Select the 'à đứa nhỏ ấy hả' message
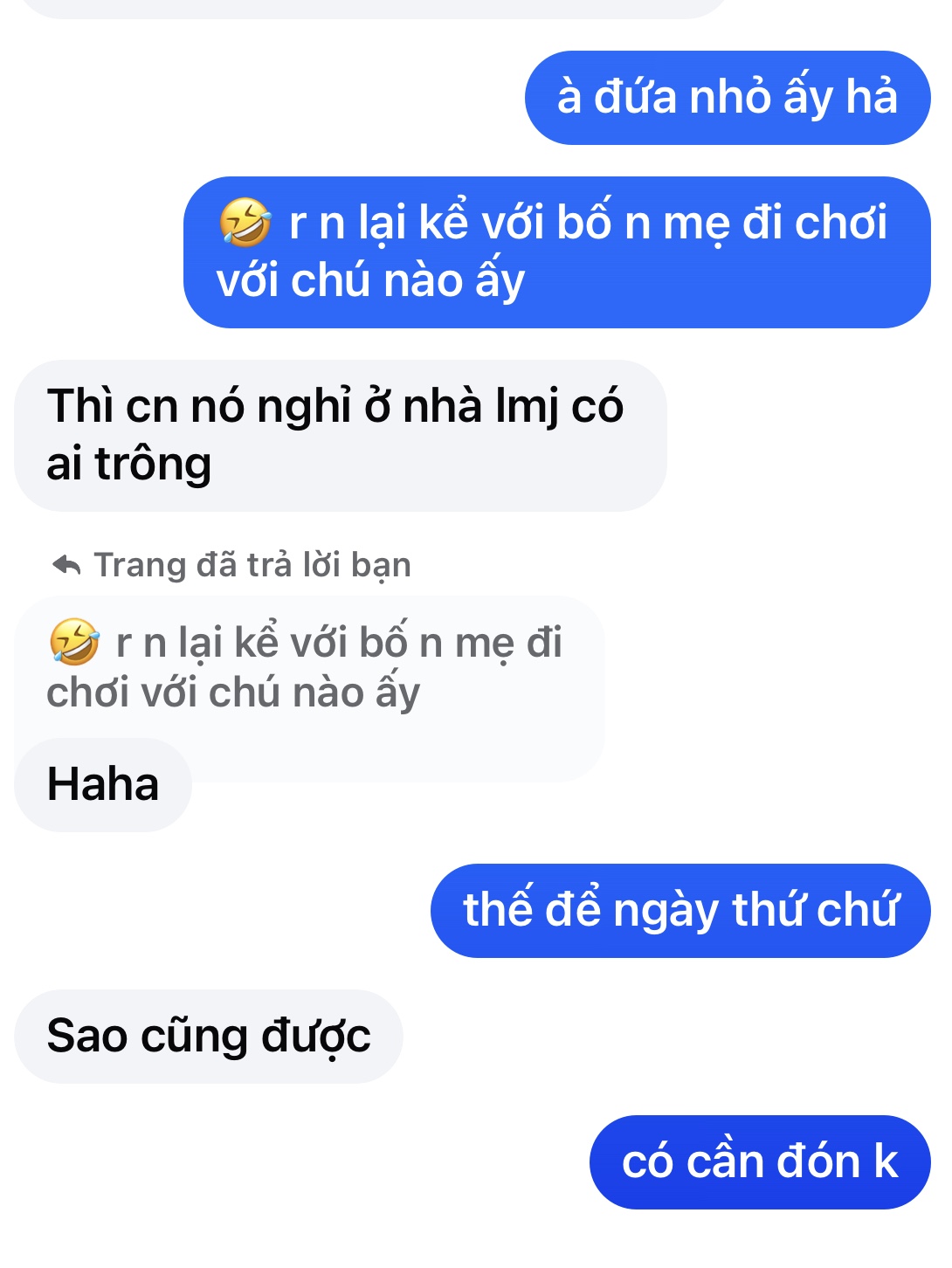This screenshot has height=1268, width=952. (728, 97)
